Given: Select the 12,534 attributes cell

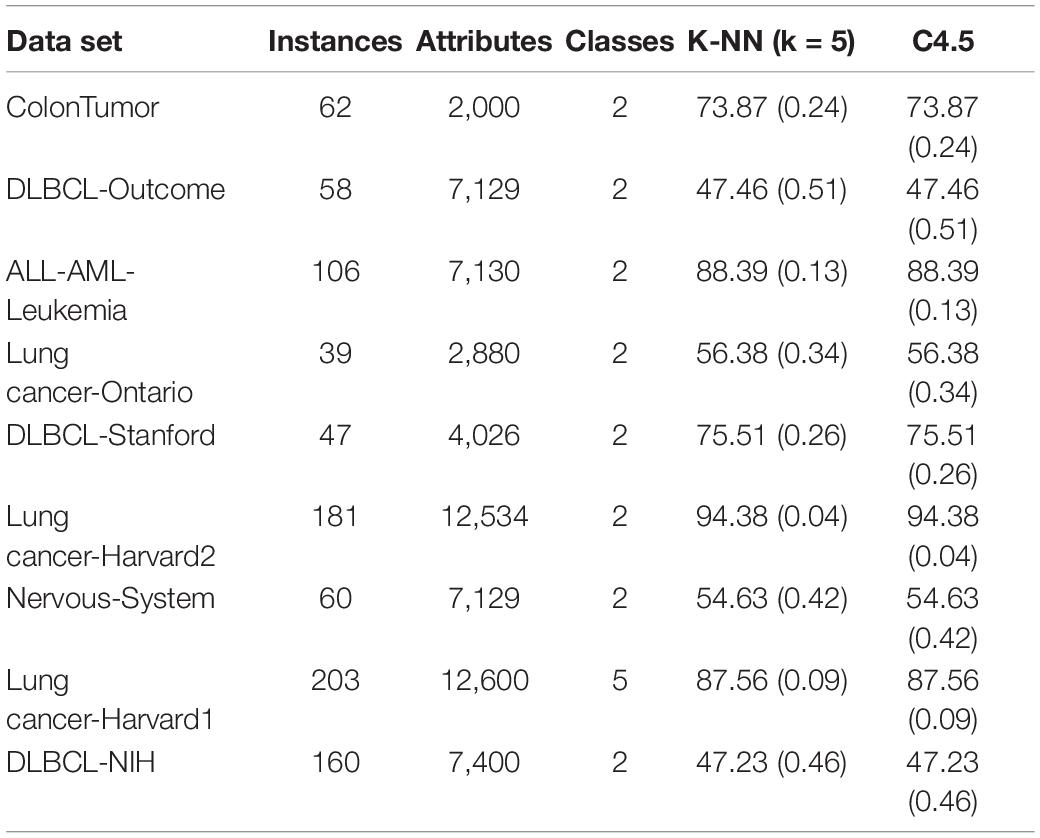Looking at the screenshot, I should [x=485, y=517].
